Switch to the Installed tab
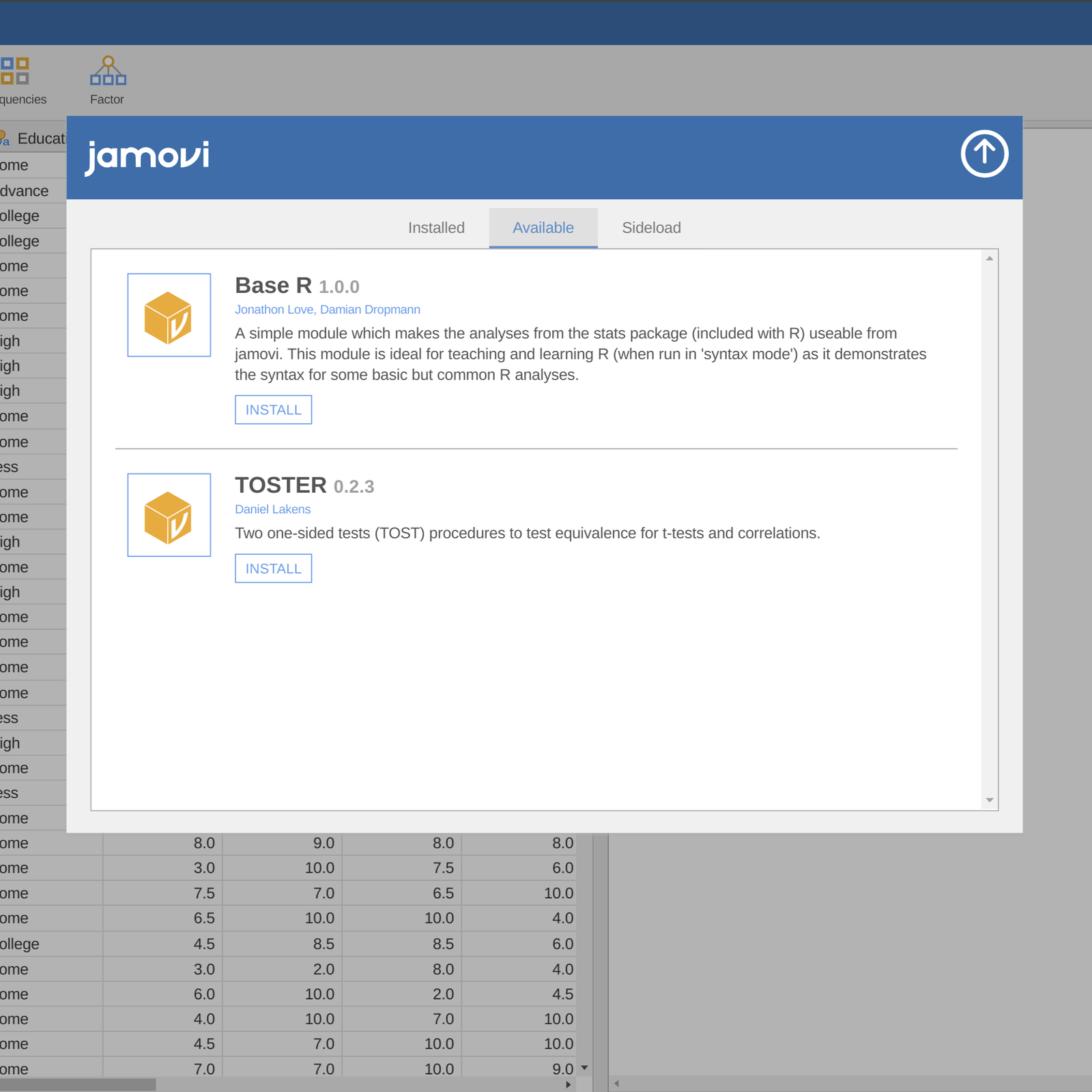Image resolution: width=1092 pixels, height=1092 pixels. (436, 228)
